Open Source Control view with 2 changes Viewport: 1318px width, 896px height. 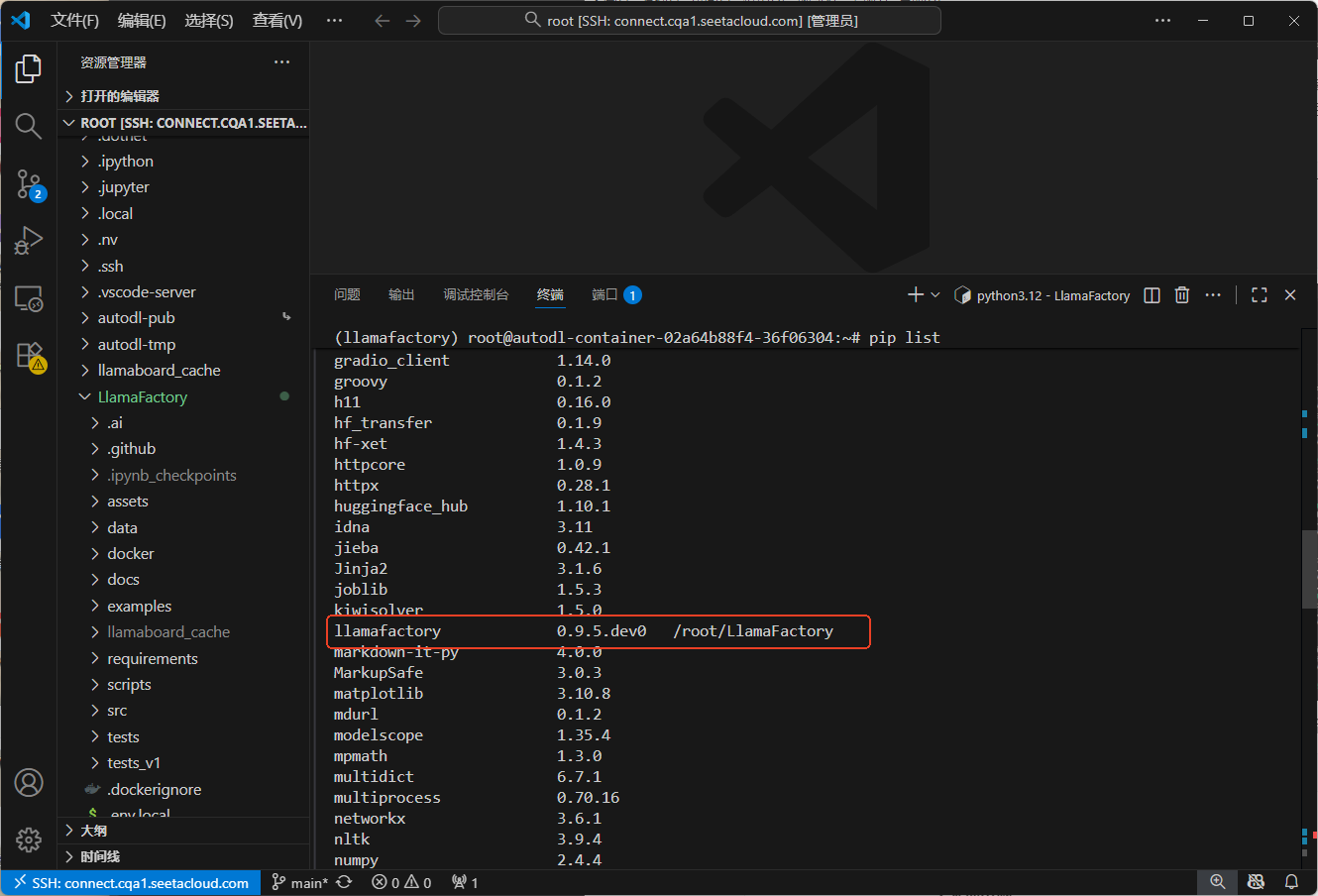click(x=29, y=183)
